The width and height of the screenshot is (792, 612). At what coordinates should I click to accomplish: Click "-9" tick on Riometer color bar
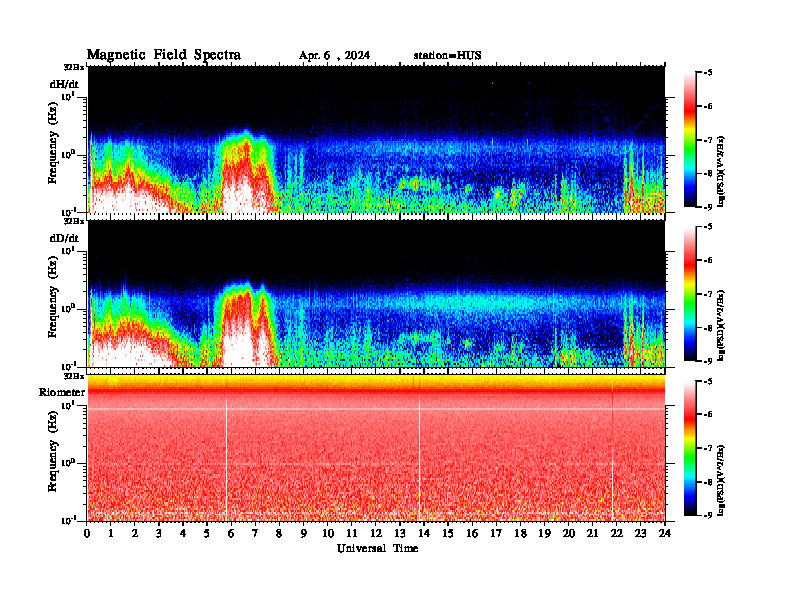pyautogui.click(x=708, y=515)
